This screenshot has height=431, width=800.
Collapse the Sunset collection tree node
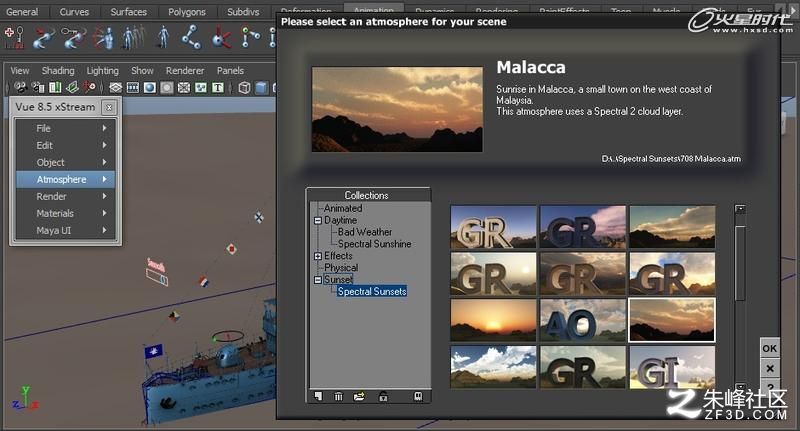pyautogui.click(x=318, y=280)
